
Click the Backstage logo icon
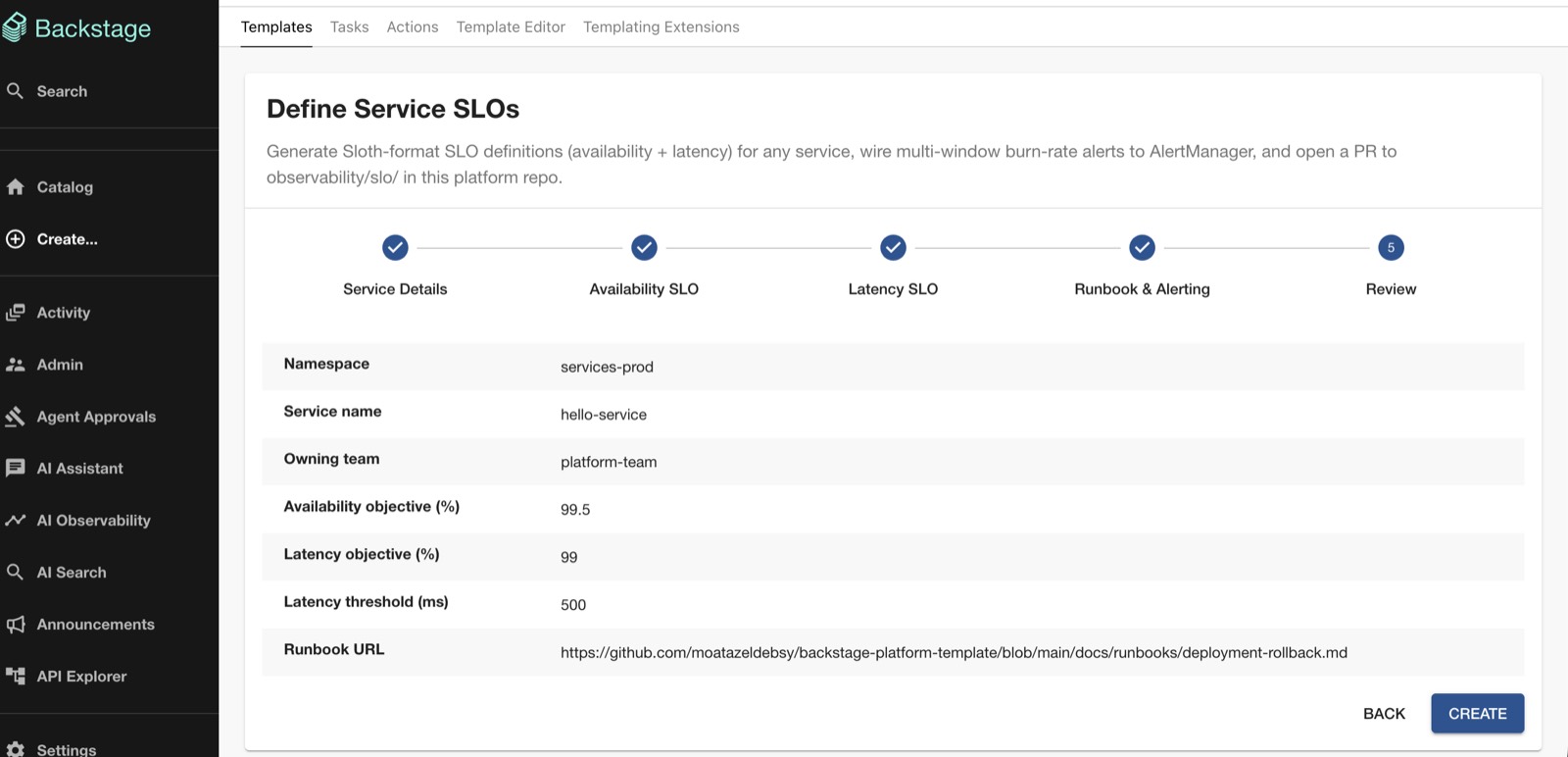tap(15, 27)
